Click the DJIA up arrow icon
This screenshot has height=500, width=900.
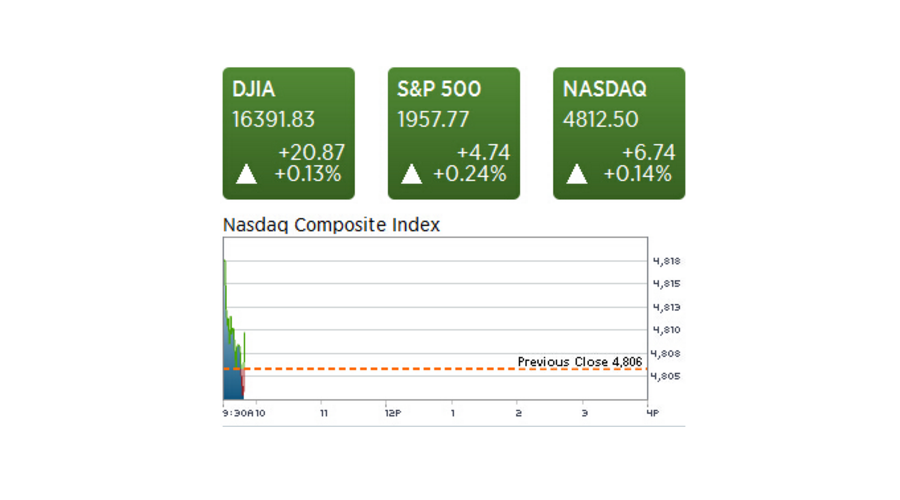246,175
